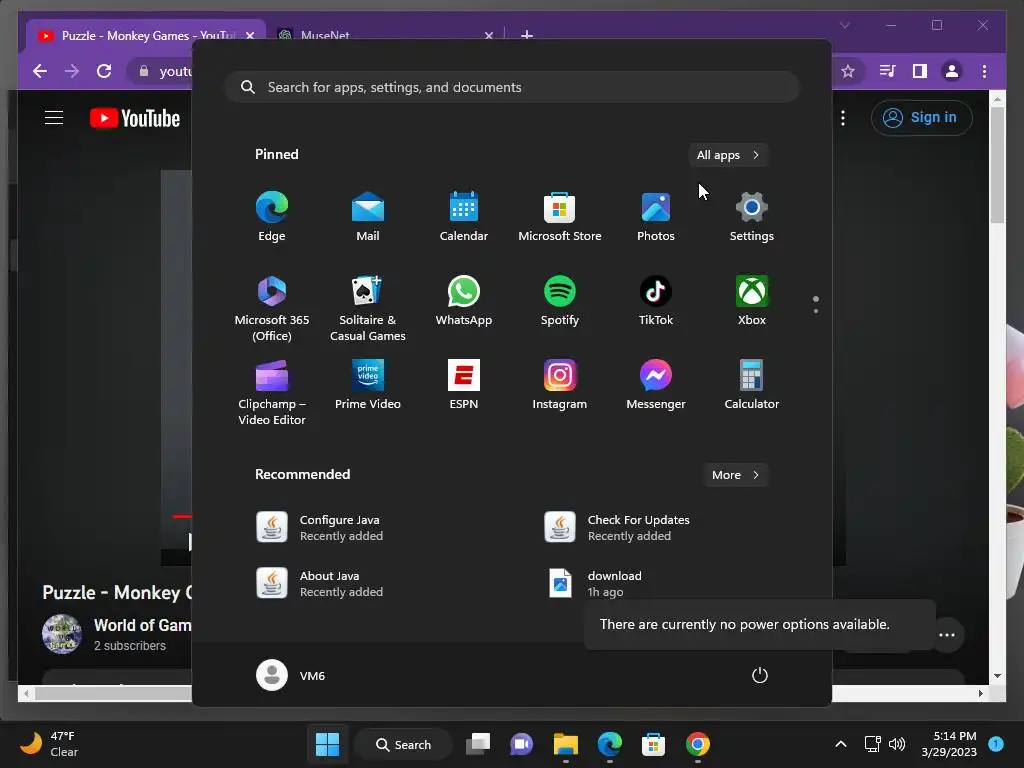Viewport: 1024px width, 768px height.
Task: Close the Puzzle - Monkey Games tab
Action: (x=250, y=36)
